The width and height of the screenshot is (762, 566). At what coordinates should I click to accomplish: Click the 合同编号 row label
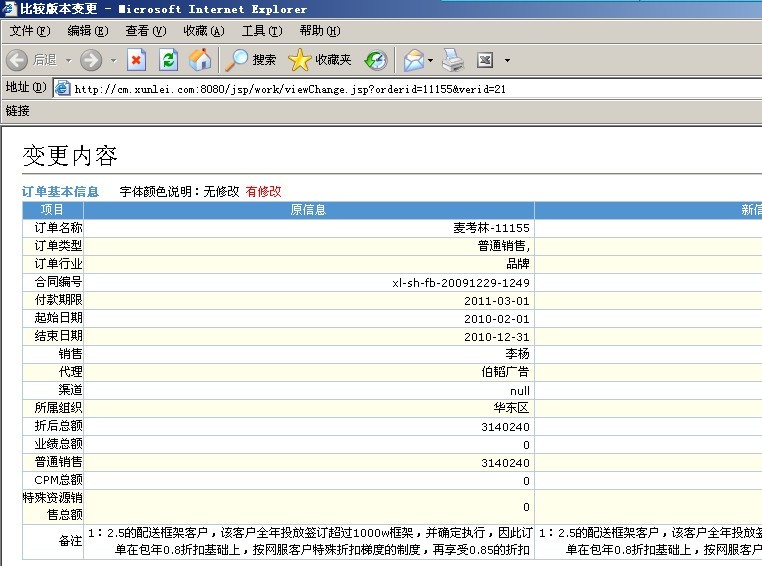pos(58,281)
